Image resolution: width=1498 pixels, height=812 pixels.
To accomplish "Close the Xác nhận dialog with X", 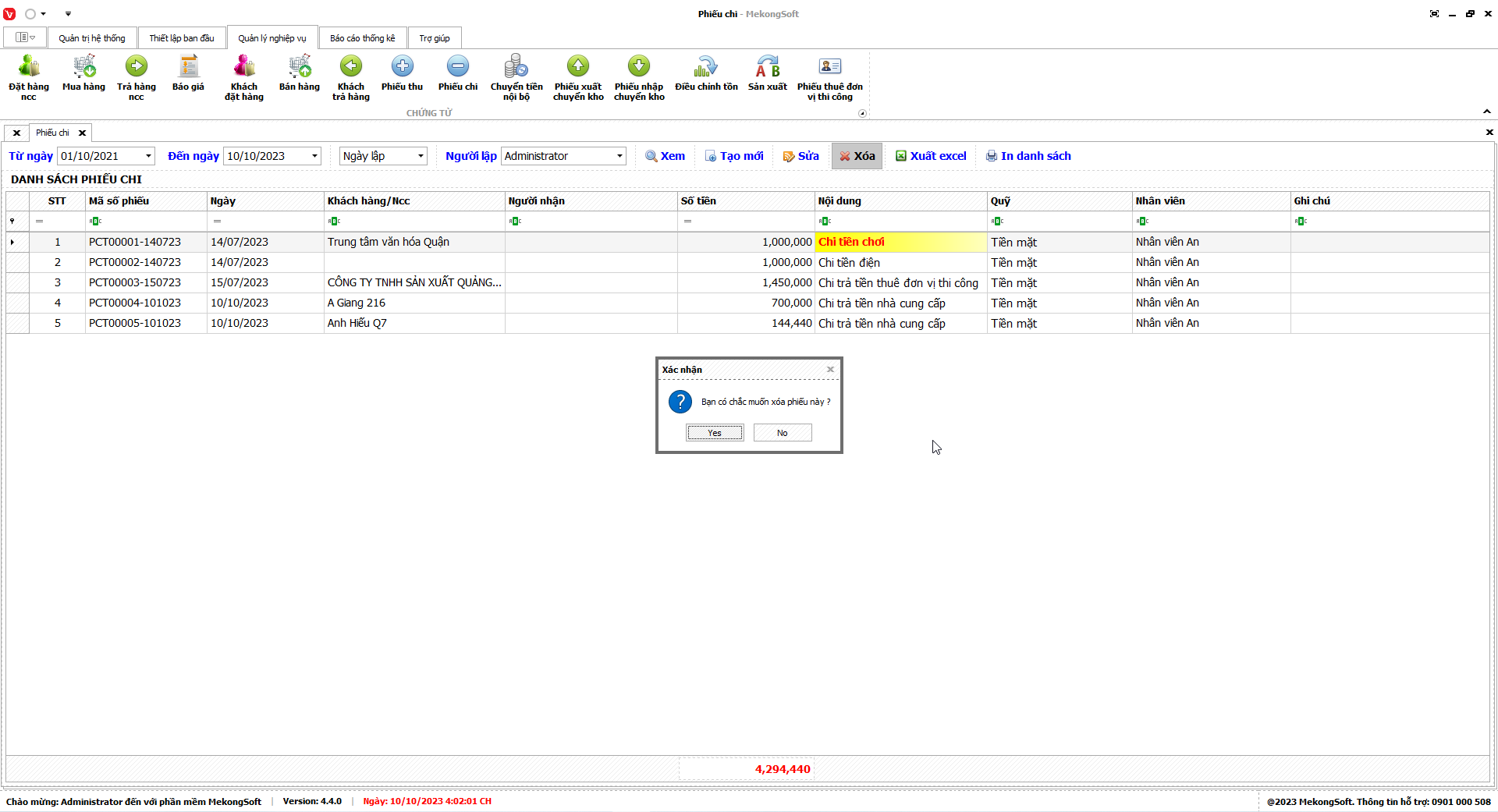I will point(830,369).
